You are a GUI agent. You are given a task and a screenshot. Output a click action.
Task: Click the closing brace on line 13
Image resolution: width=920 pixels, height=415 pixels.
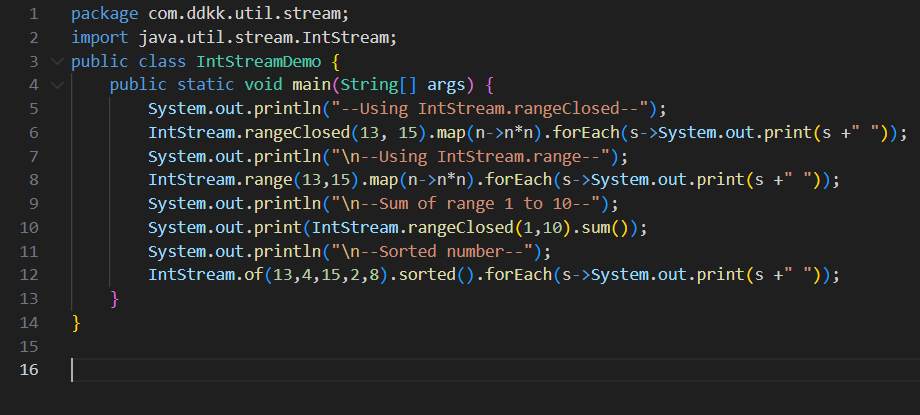tap(115, 299)
